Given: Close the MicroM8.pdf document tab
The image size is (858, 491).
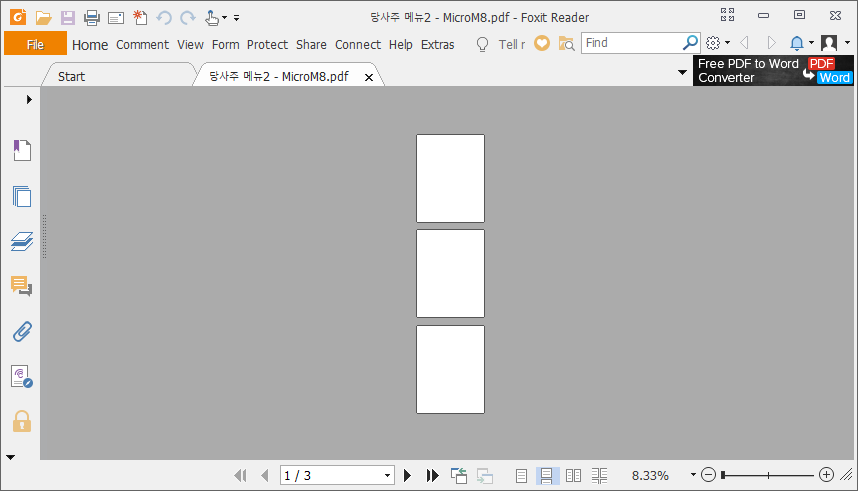Looking at the screenshot, I should (369, 78).
